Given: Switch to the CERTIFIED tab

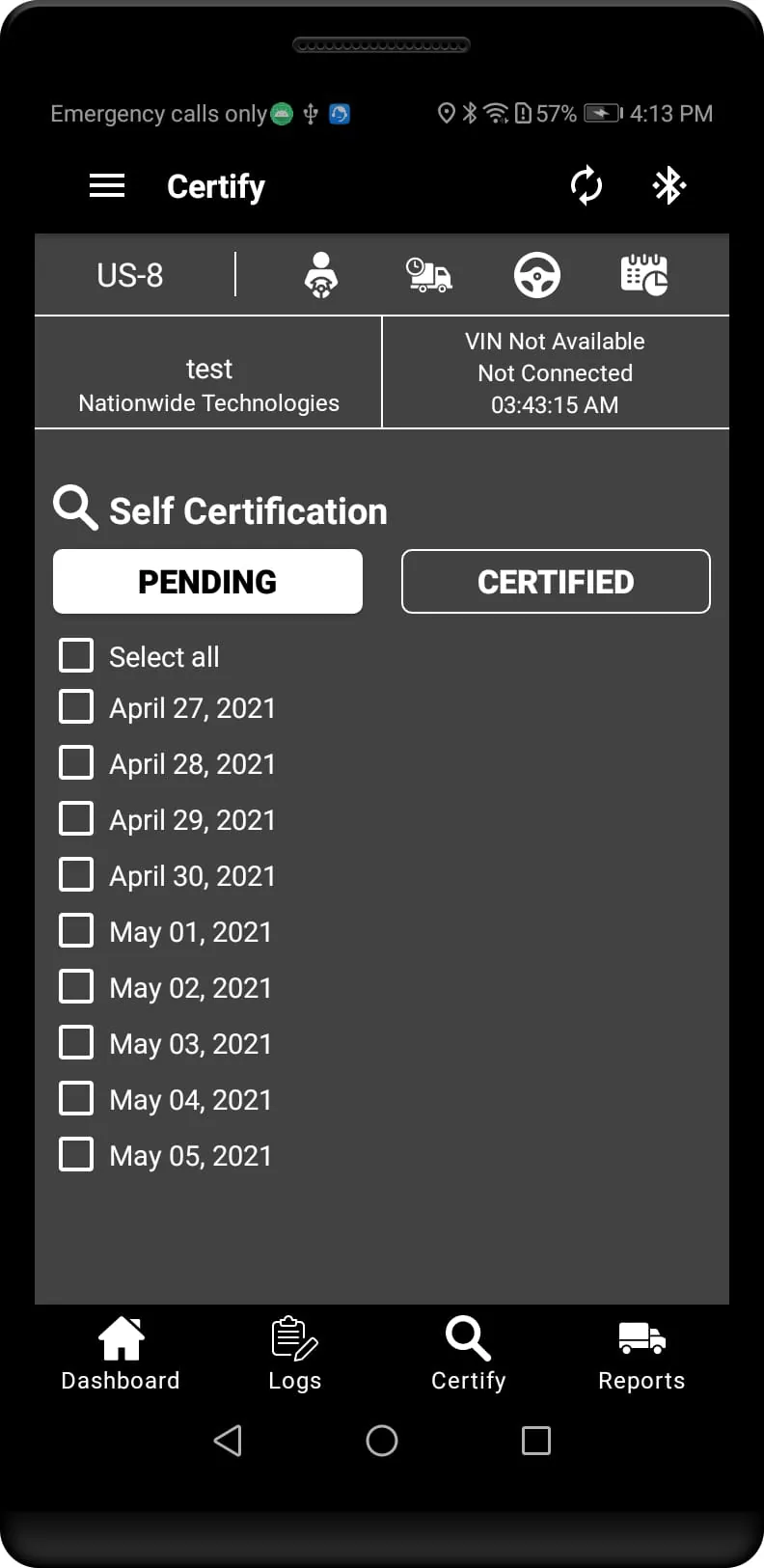Looking at the screenshot, I should (x=556, y=582).
